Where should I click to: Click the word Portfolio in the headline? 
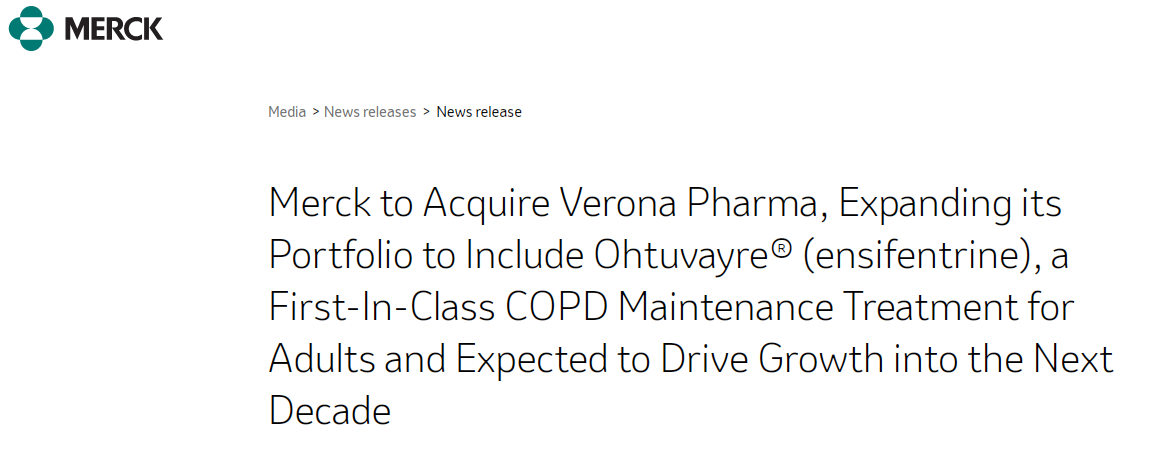(340, 256)
